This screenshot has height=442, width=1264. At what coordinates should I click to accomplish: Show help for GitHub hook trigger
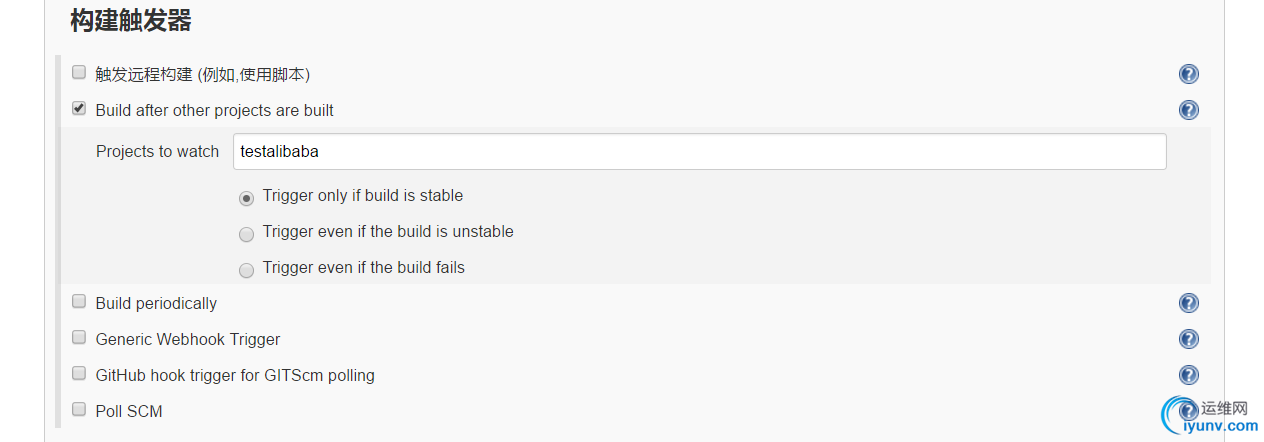point(1189,375)
